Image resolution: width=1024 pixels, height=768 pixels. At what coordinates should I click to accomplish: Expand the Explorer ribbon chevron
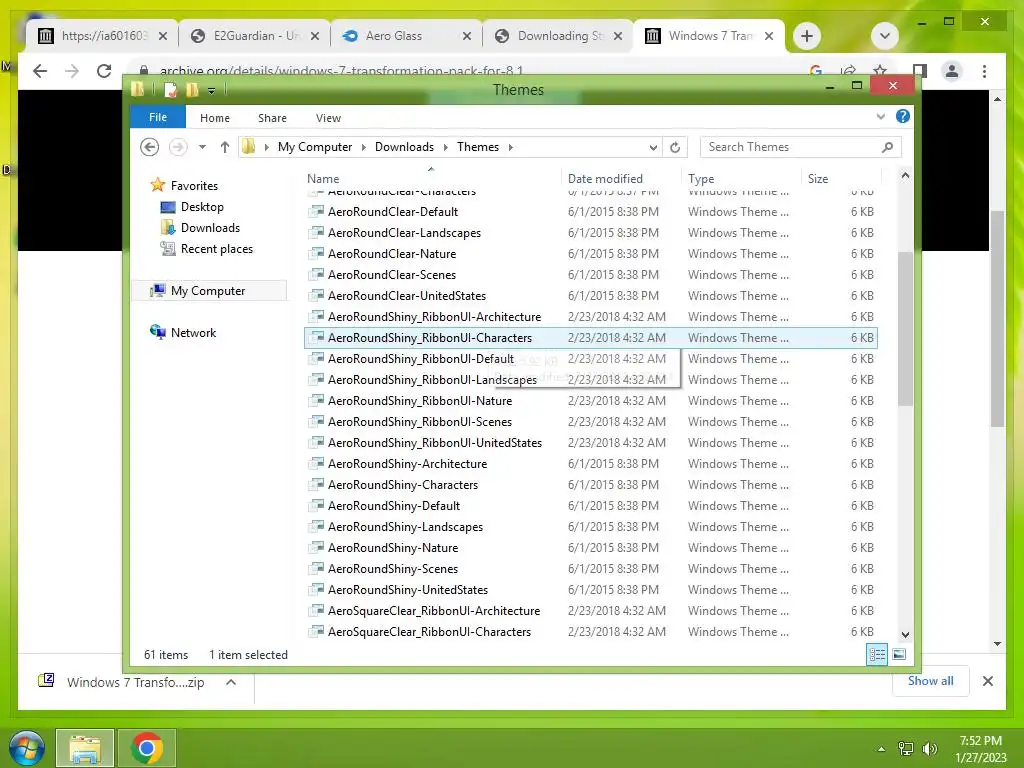[x=880, y=117]
